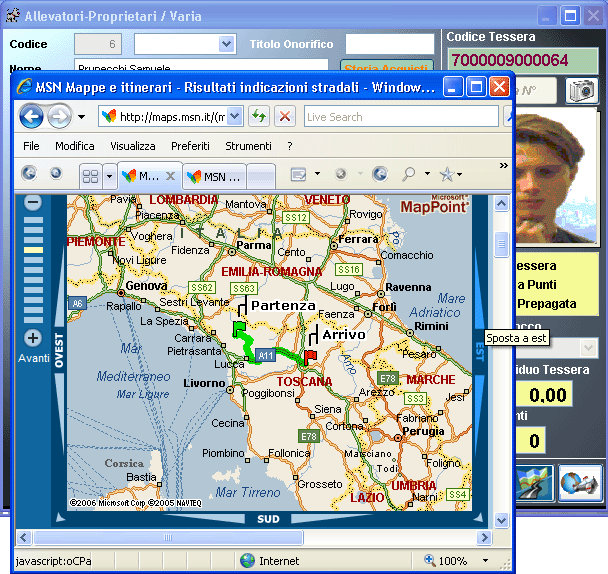This screenshot has height=574, width=608.
Task: Click the window/page toolbar icon
Action: (x=298, y=175)
